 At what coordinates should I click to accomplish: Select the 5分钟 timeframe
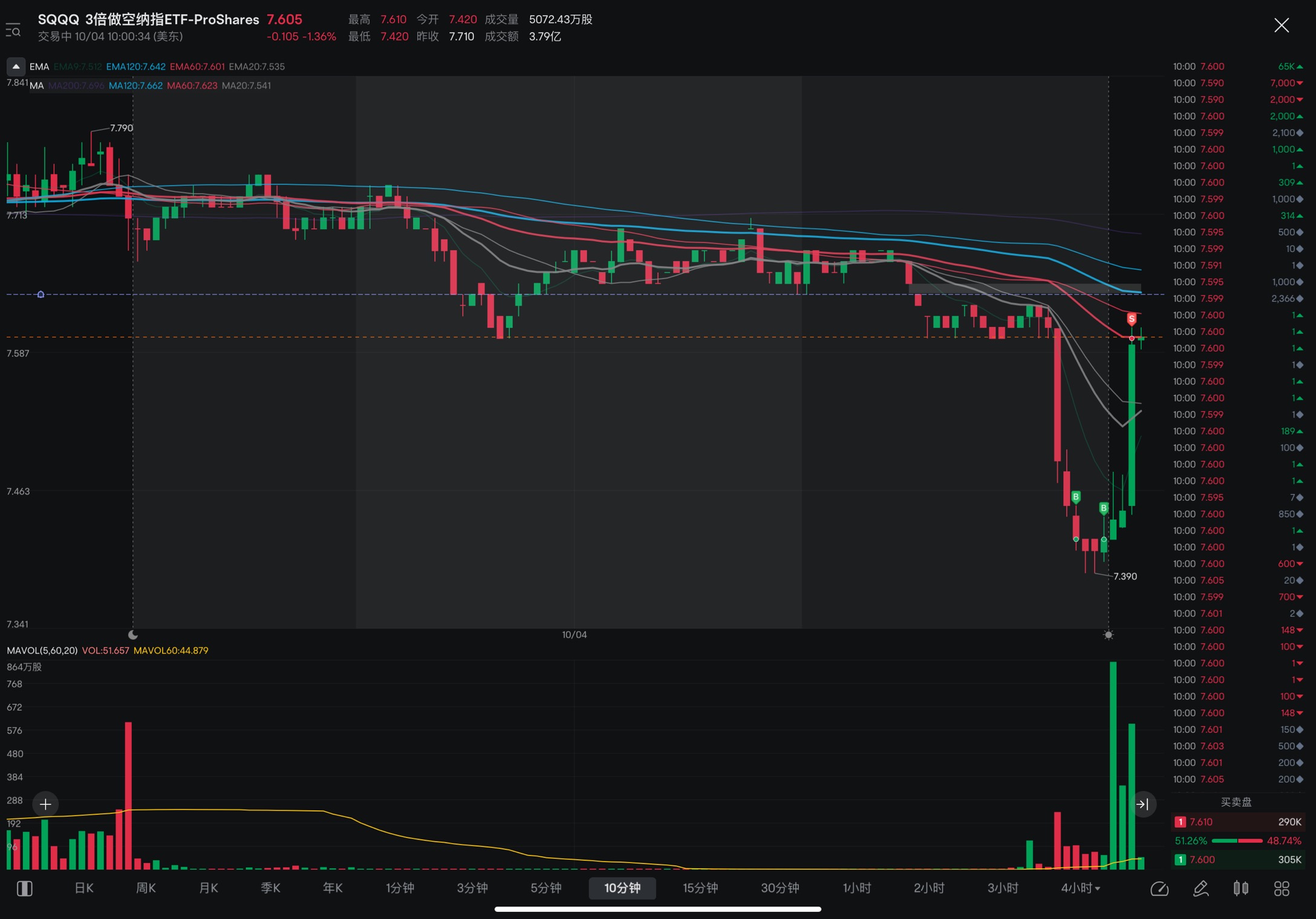point(546,888)
